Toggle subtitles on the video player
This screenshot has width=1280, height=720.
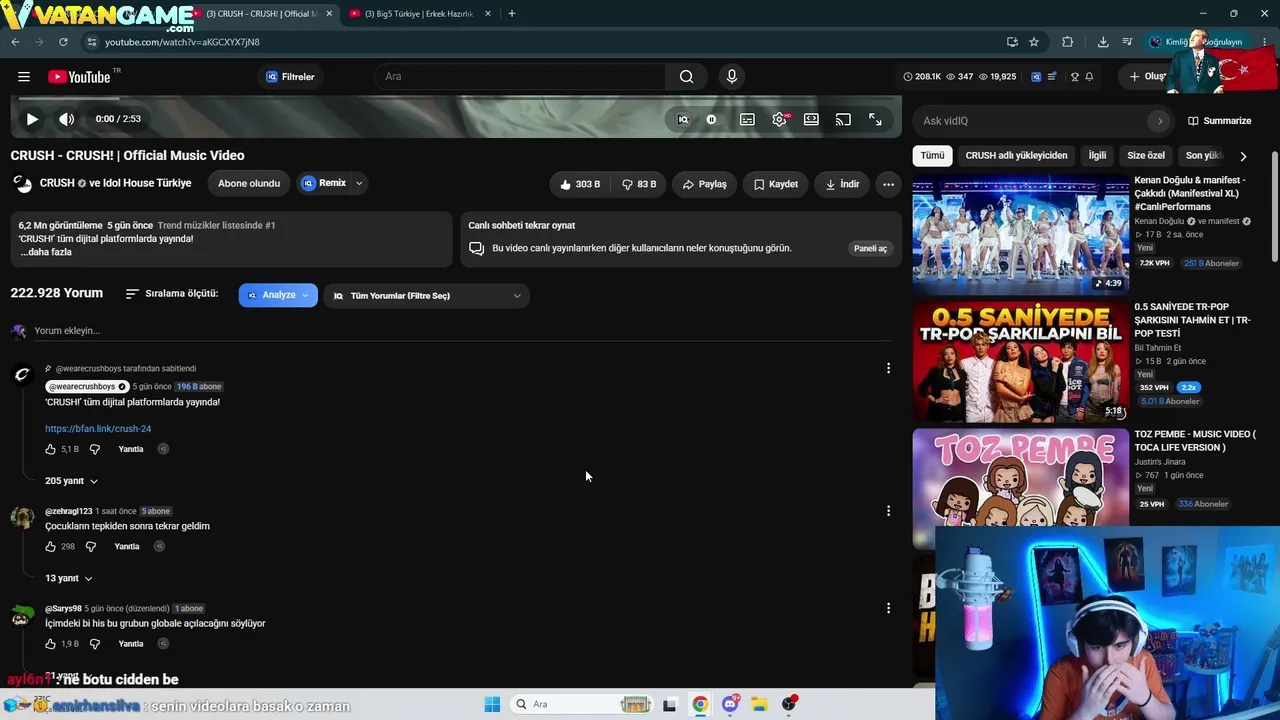pos(747,119)
